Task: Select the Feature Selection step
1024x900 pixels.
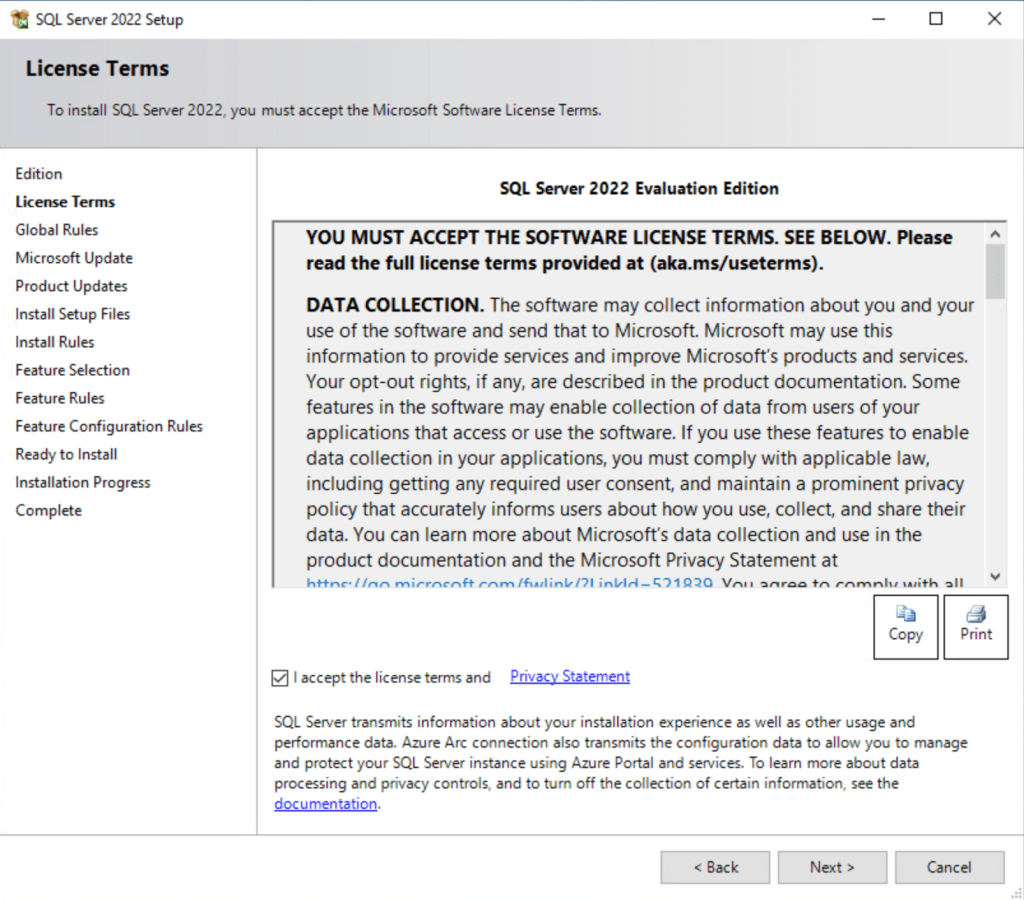Action: click(x=72, y=370)
